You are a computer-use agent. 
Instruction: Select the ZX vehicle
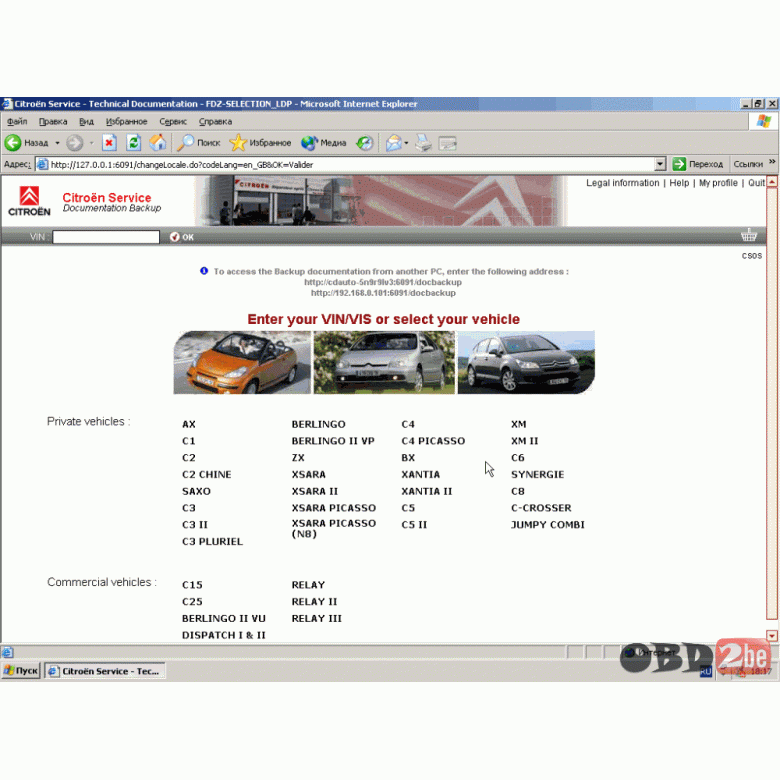click(298, 458)
